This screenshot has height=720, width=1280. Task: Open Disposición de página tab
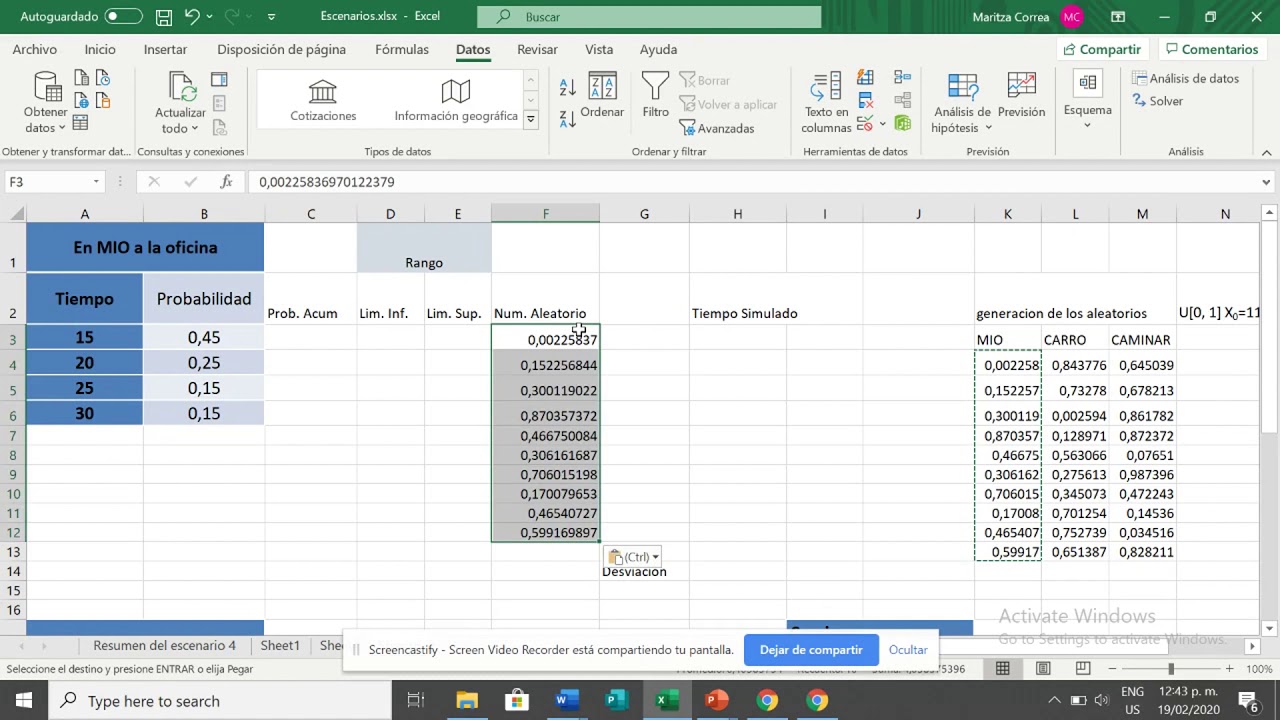click(x=281, y=49)
